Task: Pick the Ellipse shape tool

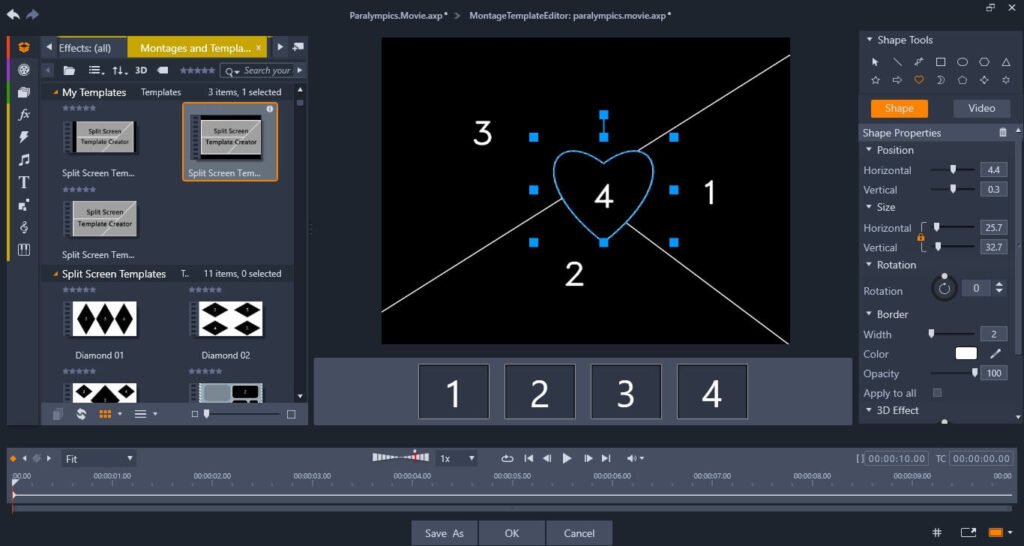Action: [963, 62]
